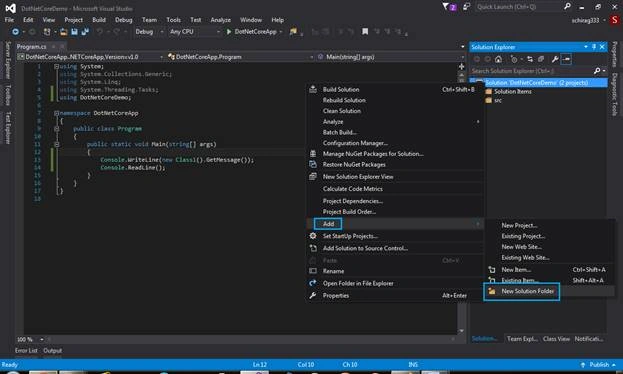The image size is (623, 374).
Task: Toggle the Solution Explorer auto-hide pin
Action: point(594,47)
